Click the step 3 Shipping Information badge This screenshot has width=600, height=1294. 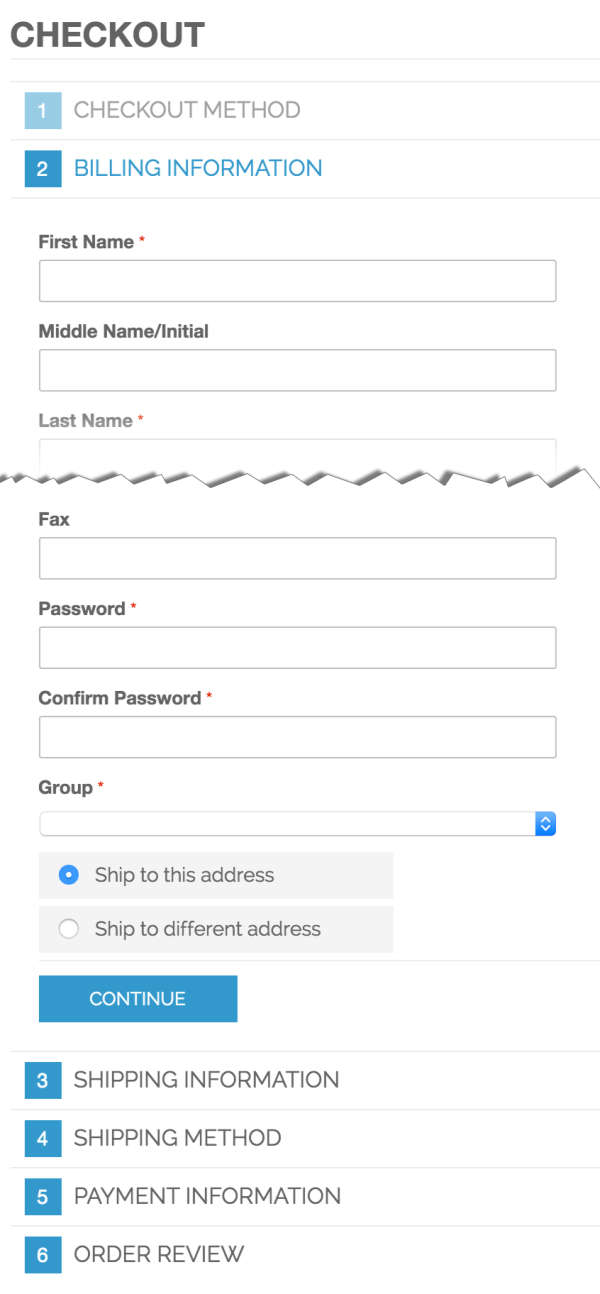[42, 1080]
